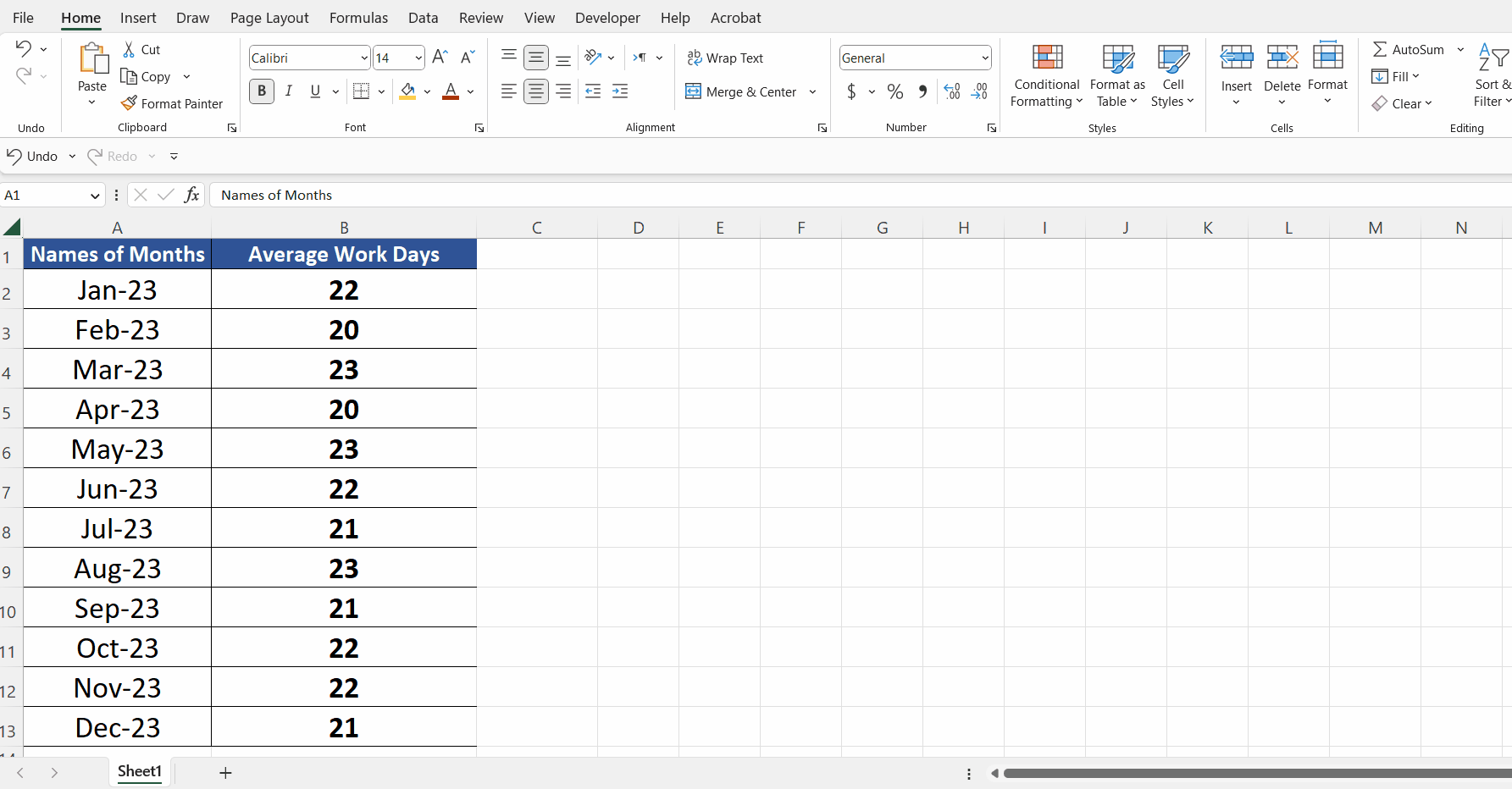Open the Developer menu tab
1512x789 pixels.
607,17
